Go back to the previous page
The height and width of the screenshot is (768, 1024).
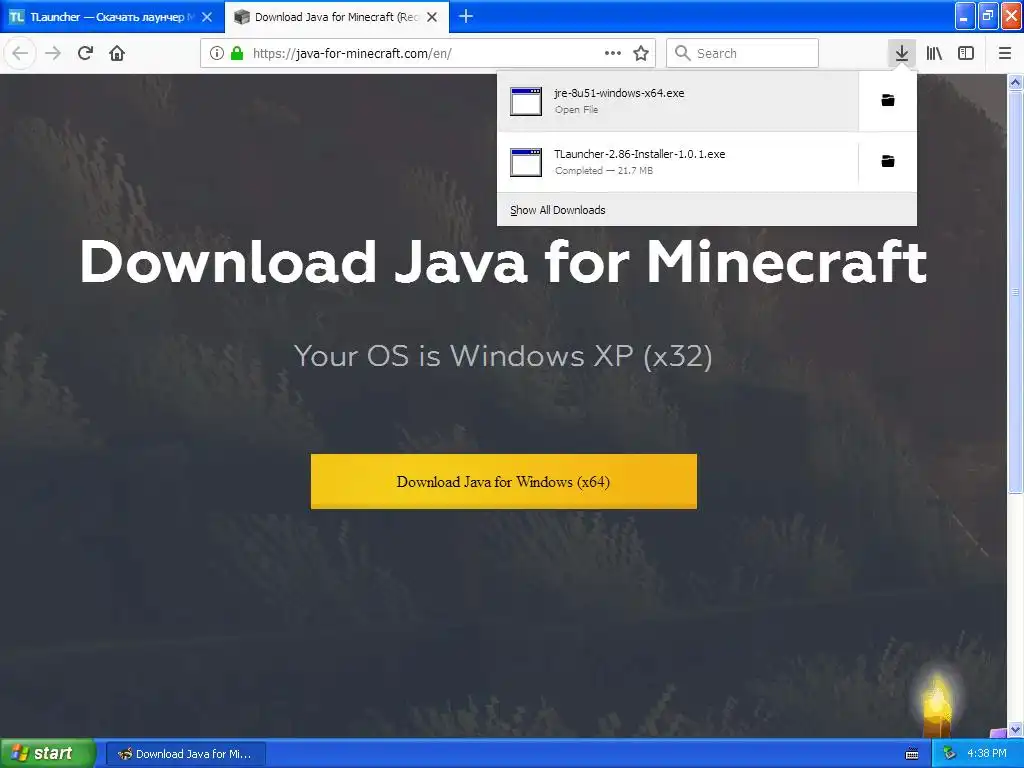pyautogui.click(x=20, y=53)
